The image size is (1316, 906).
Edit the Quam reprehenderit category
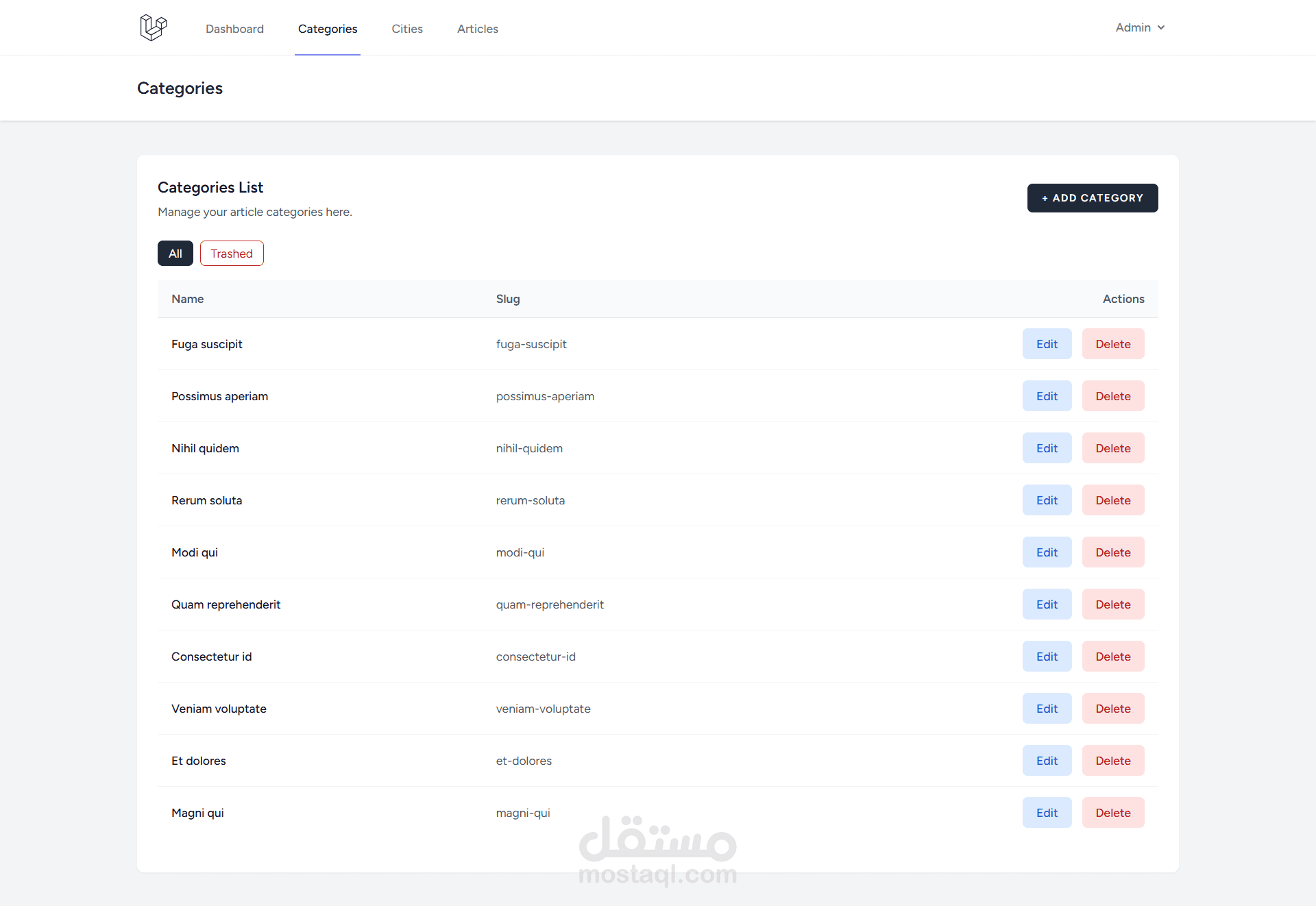click(1047, 604)
